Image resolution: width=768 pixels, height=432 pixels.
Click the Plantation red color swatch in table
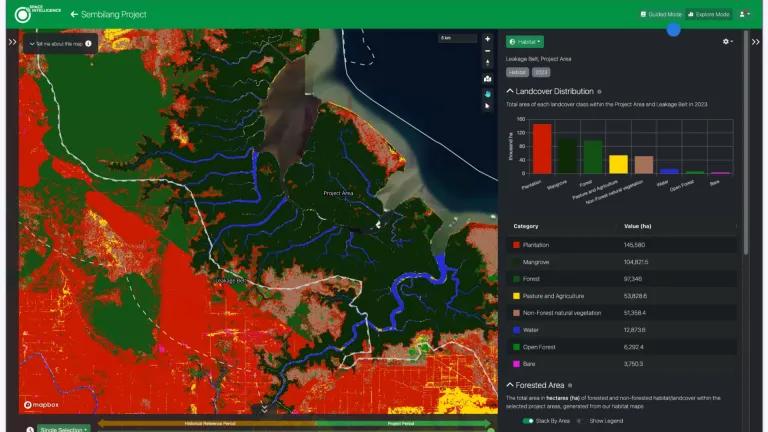pos(516,245)
